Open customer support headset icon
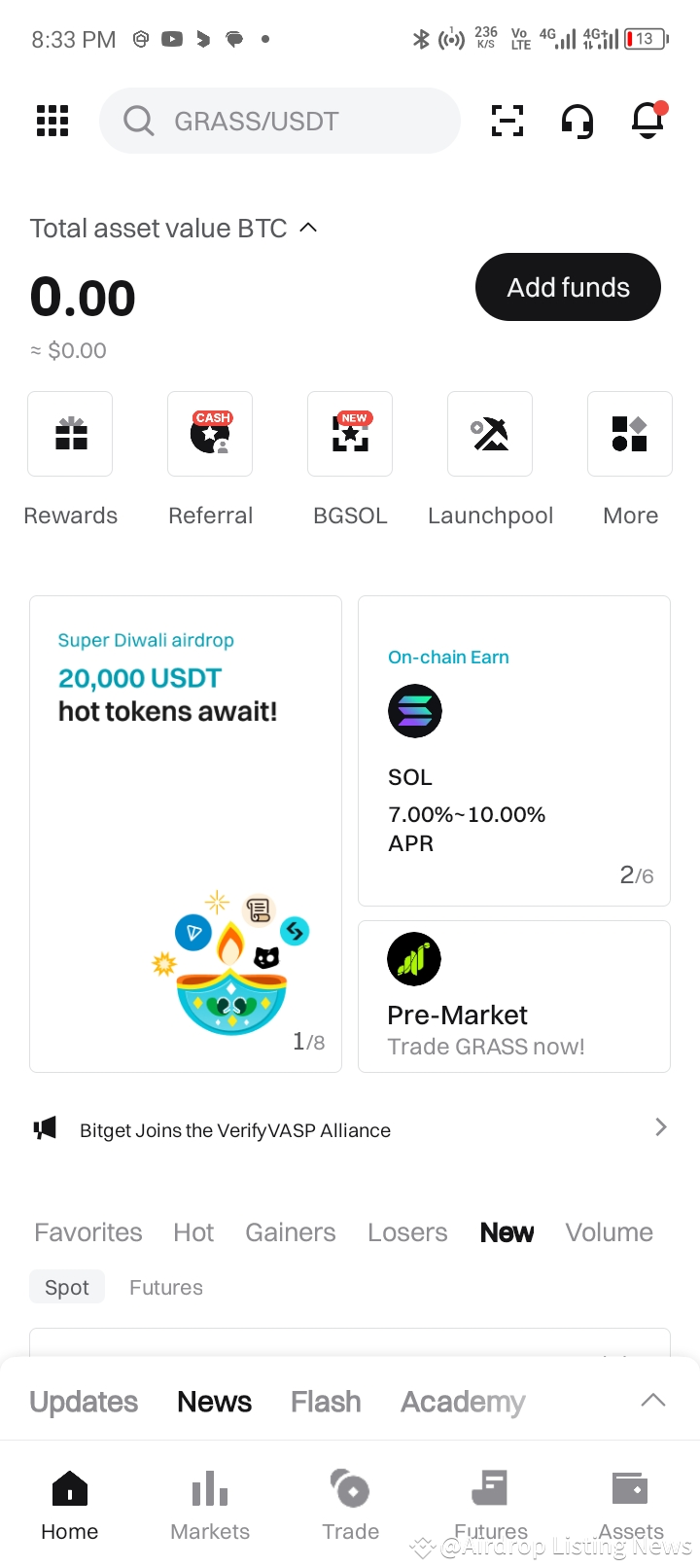 577,122
